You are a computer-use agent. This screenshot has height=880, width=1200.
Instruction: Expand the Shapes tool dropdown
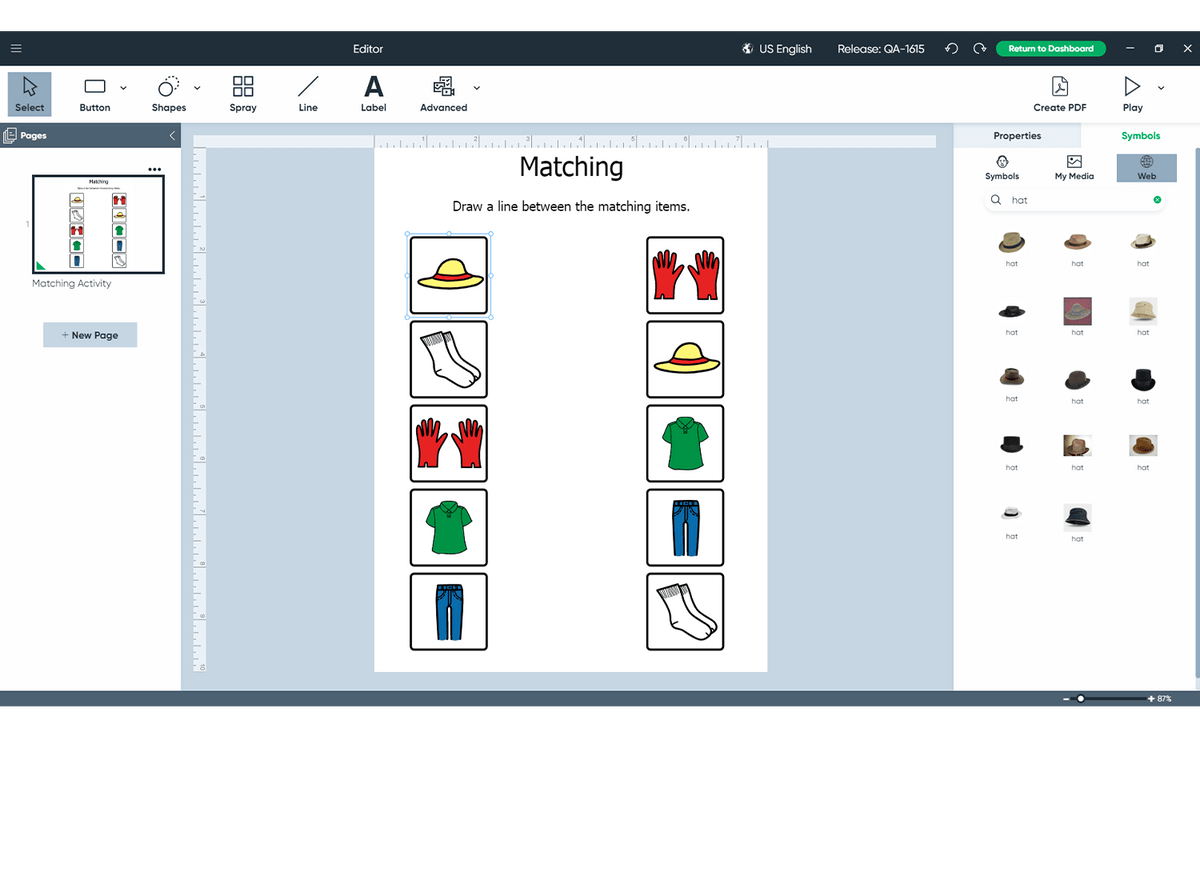(196, 87)
